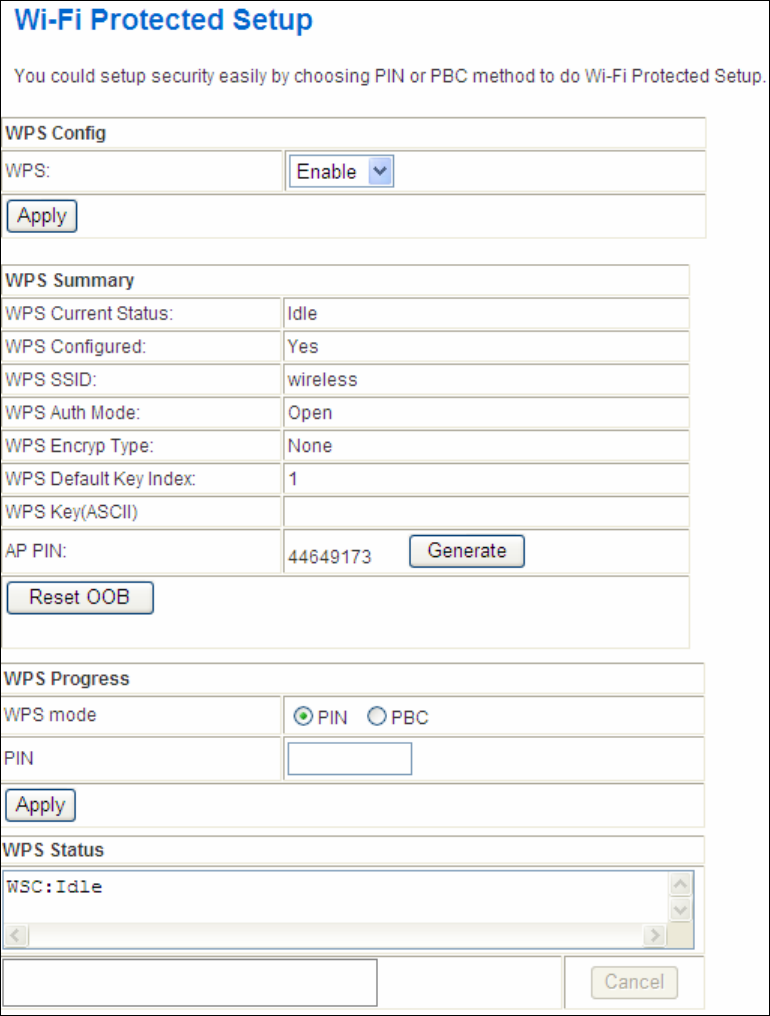Click the Reset OOB button
Screen dimensions: 770x1016
pyautogui.click(x=80, y=597)
